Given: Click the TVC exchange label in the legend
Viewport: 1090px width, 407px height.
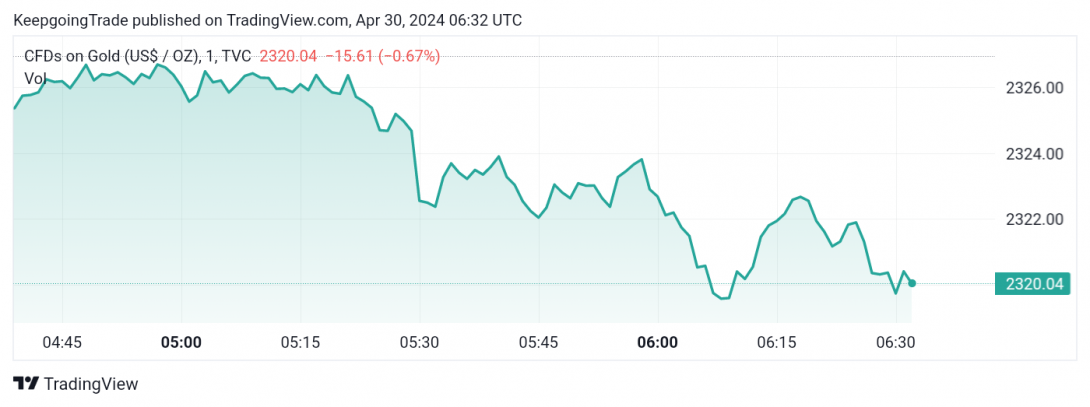Looking at the screenshot, I should click(x=236, y=57).
